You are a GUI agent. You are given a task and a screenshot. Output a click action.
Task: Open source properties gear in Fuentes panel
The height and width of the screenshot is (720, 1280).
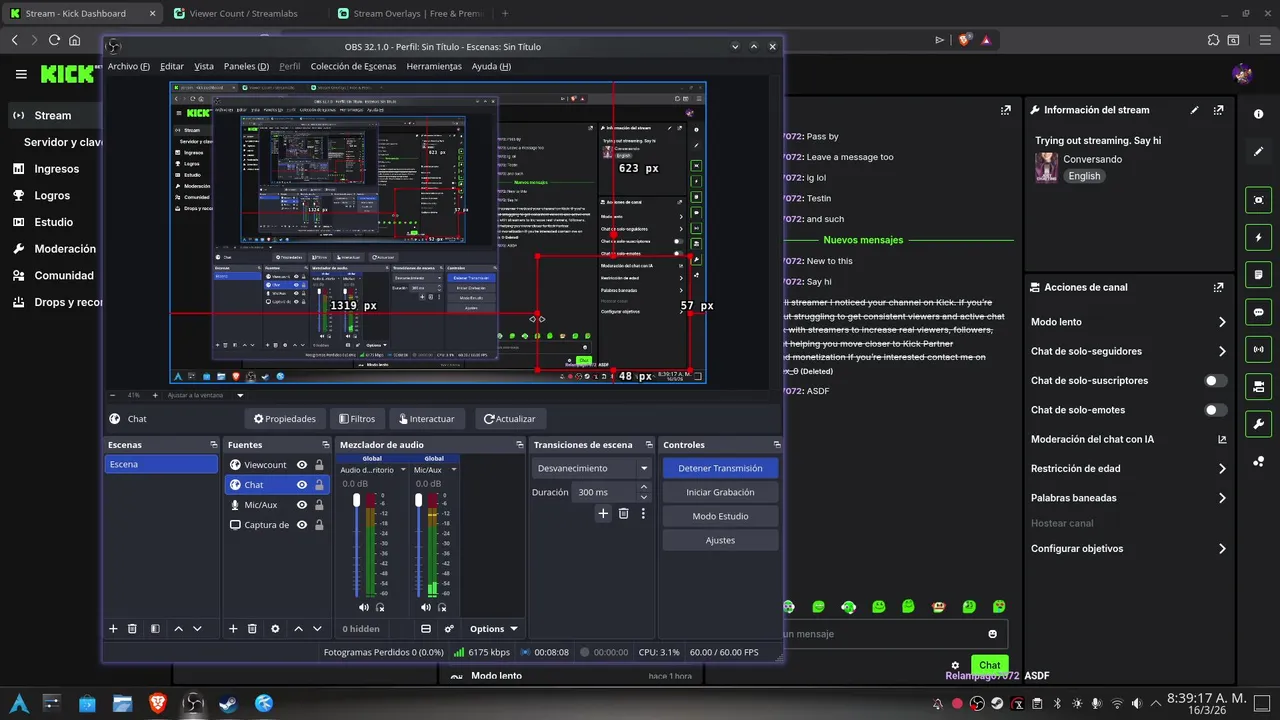click(x=275, y=629)
